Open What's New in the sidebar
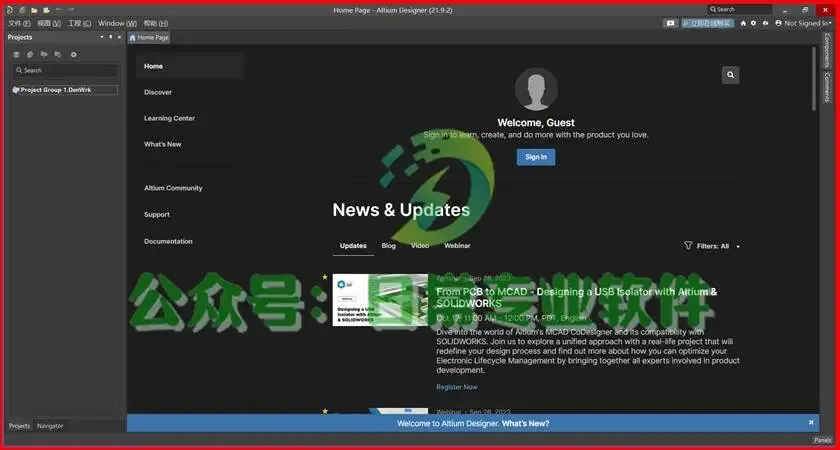 (162, 144)
